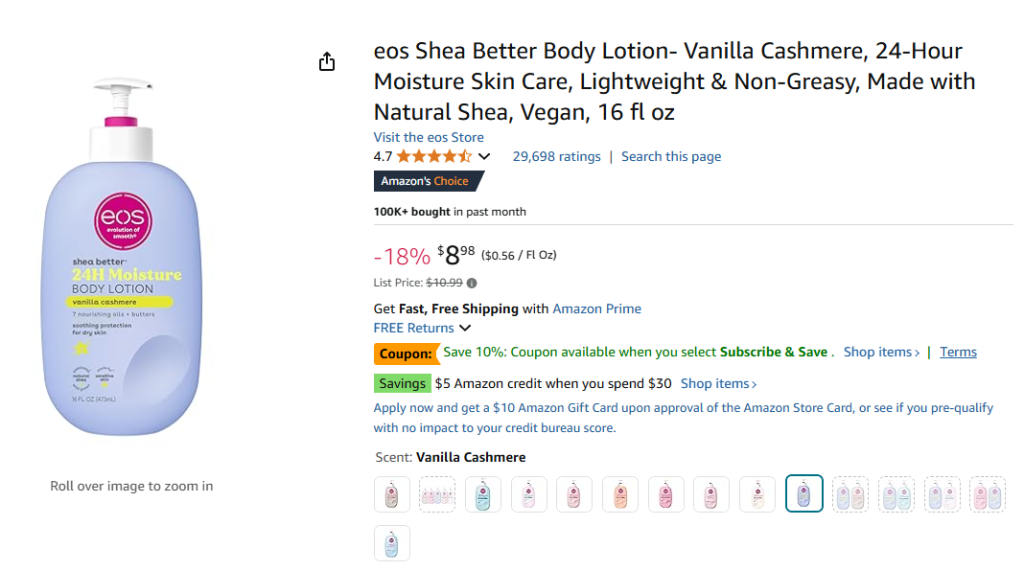
Task: Click the Search this page link
Action: [x=670, y=157]
